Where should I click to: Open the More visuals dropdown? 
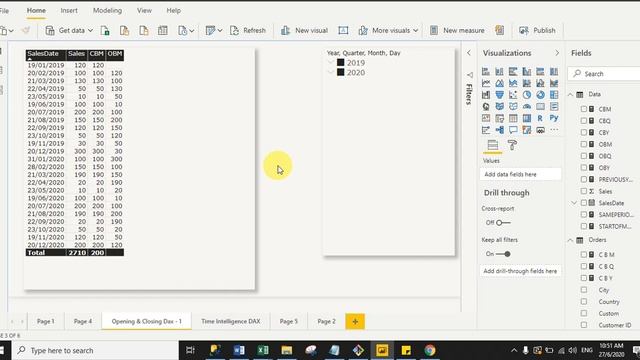click(x=416, y=31)
